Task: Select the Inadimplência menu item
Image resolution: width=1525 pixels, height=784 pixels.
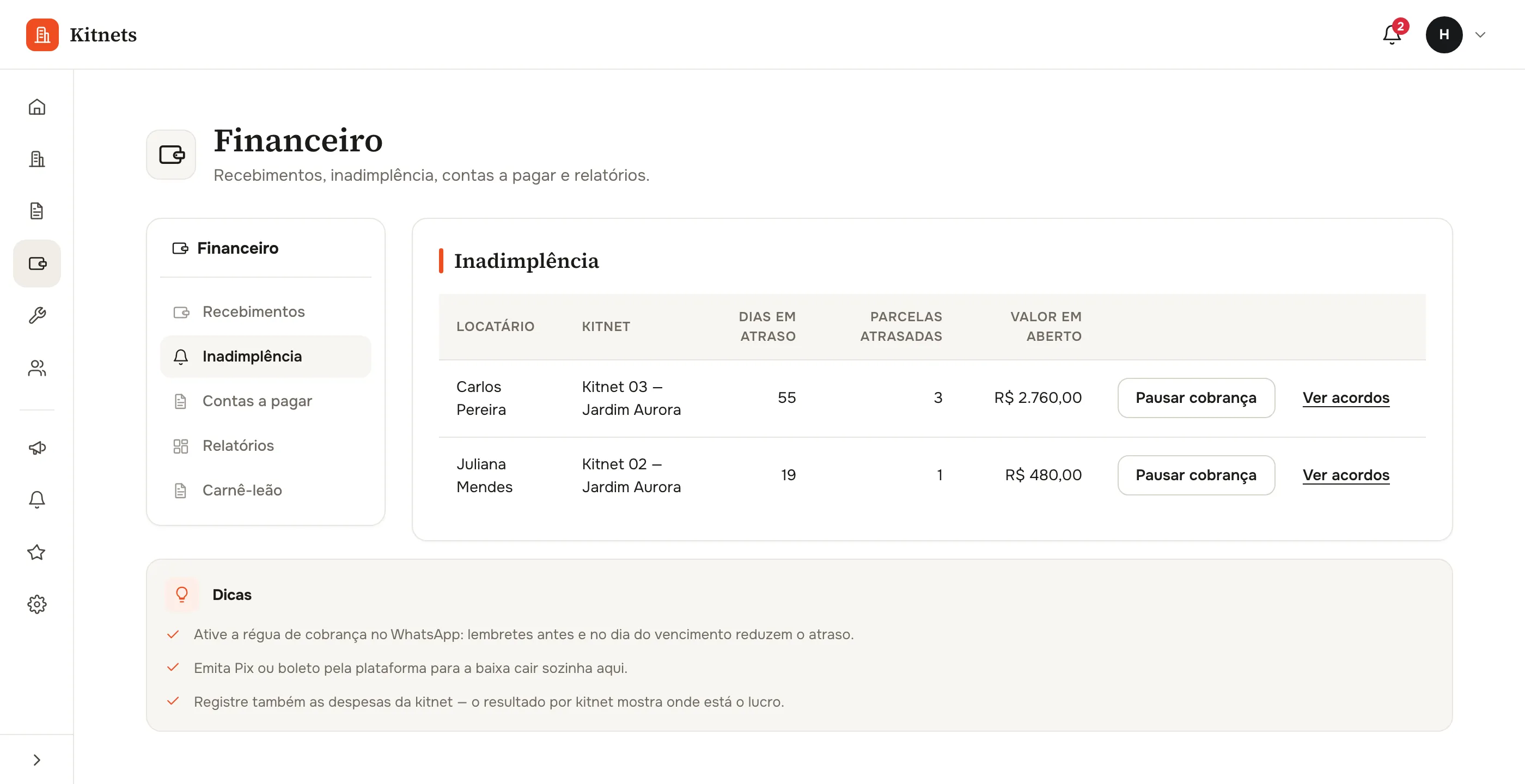Action: pos(265,356)
